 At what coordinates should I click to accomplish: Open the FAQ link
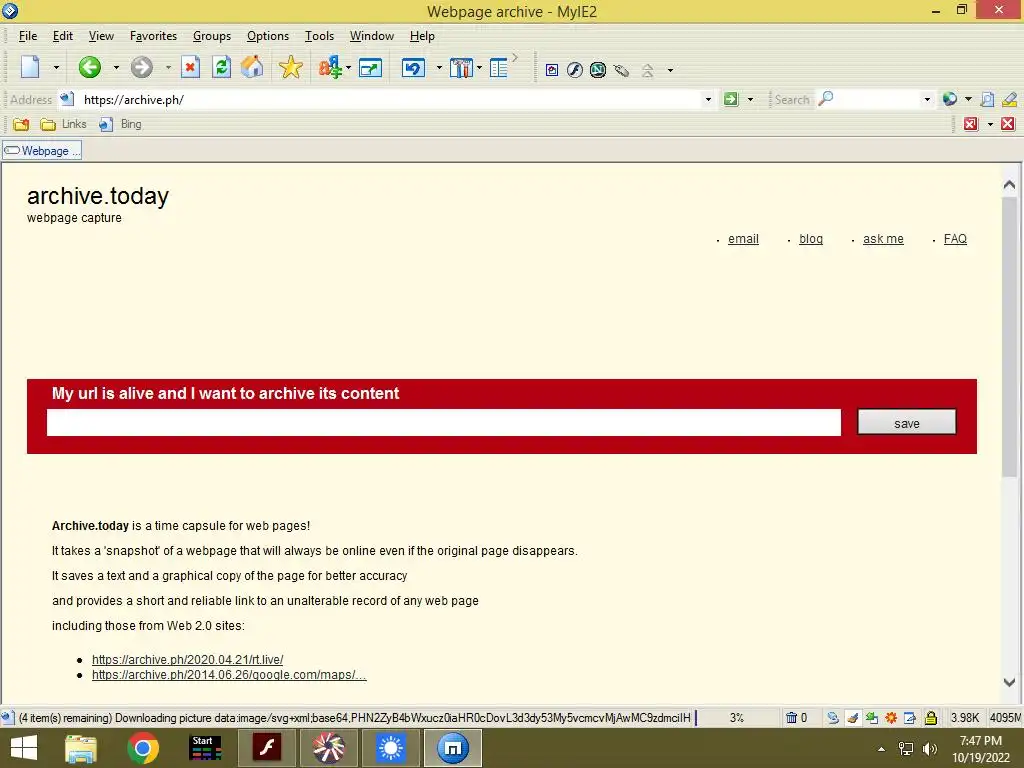point(955,239)
